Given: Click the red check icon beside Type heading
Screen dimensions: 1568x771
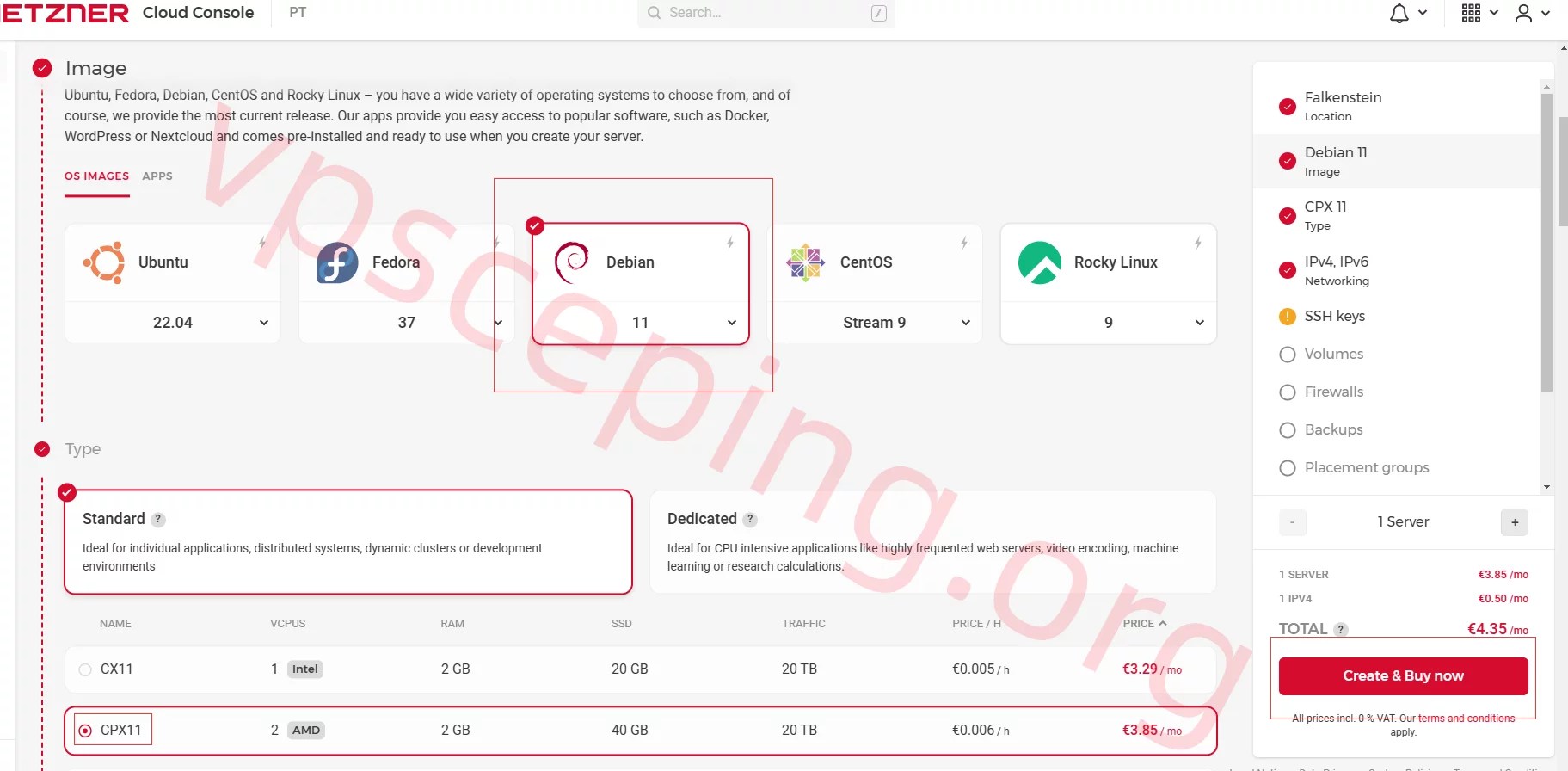Looking at the screenshot, I should [42, 449].
